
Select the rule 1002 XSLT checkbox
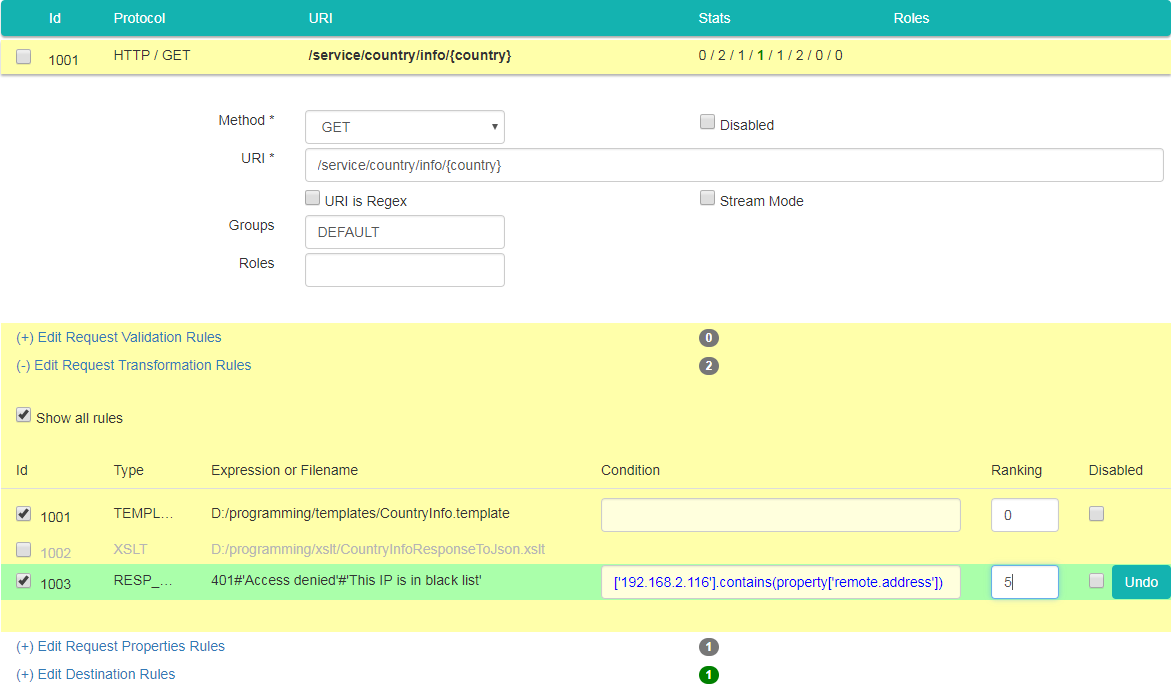24,550
